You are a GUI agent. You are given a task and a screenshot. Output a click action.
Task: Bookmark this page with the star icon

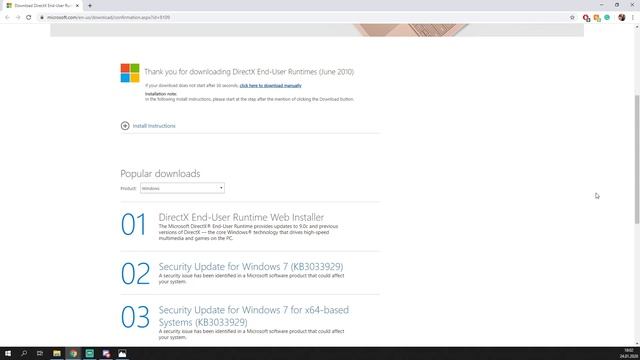[x=572, y=18]
